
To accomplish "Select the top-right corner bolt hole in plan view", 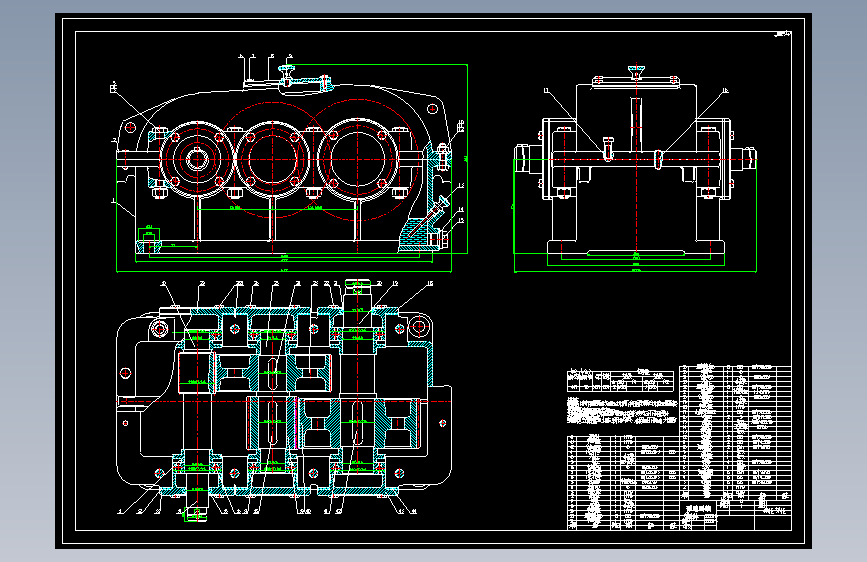I will tap(419, 326).
